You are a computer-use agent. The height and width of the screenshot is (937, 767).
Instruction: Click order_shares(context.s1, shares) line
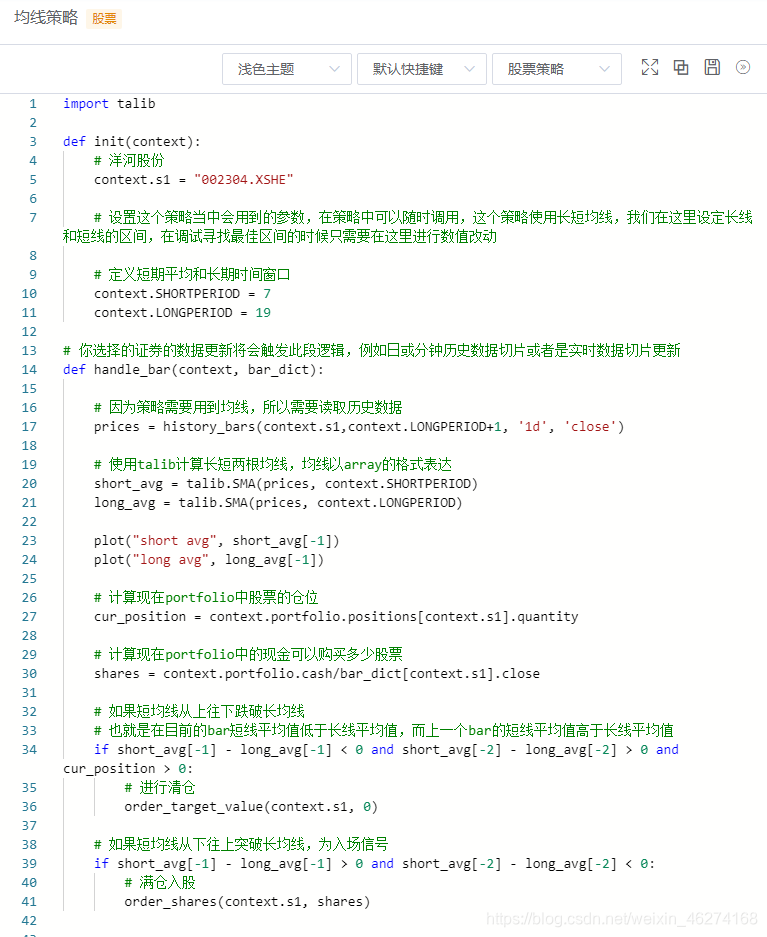247,902
